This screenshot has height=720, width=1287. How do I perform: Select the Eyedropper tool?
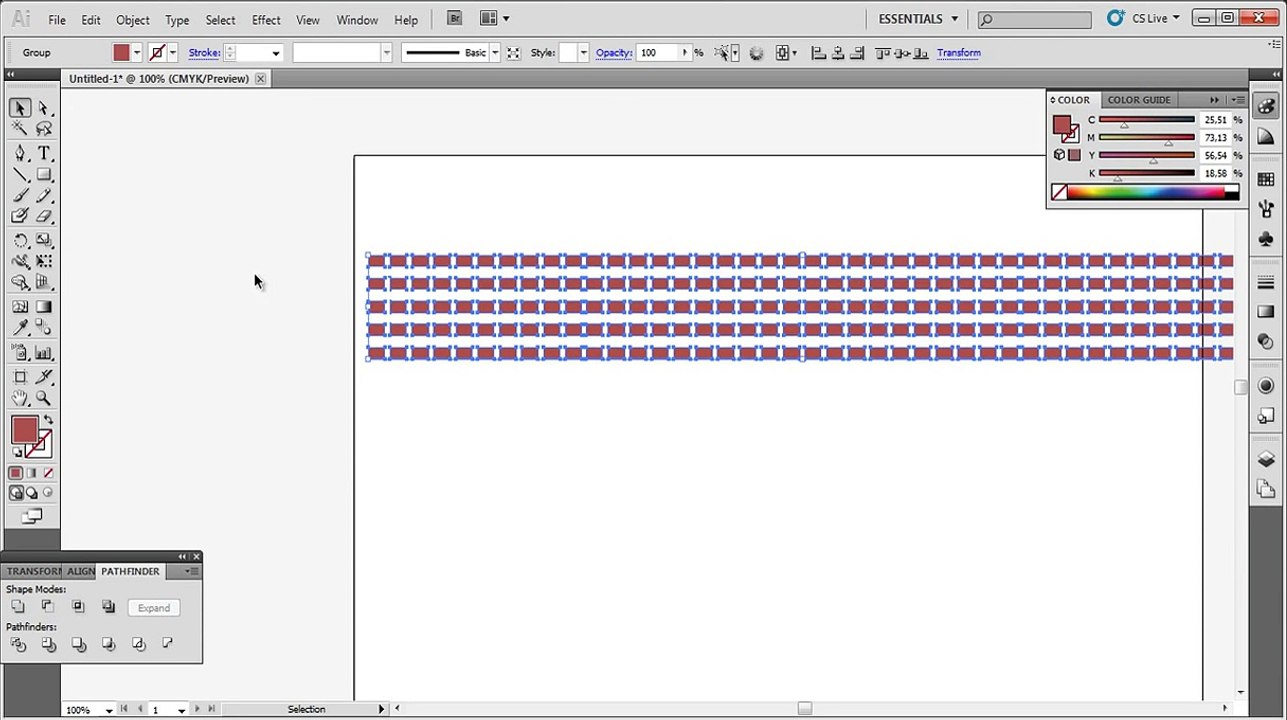click(x=20, y=328)
